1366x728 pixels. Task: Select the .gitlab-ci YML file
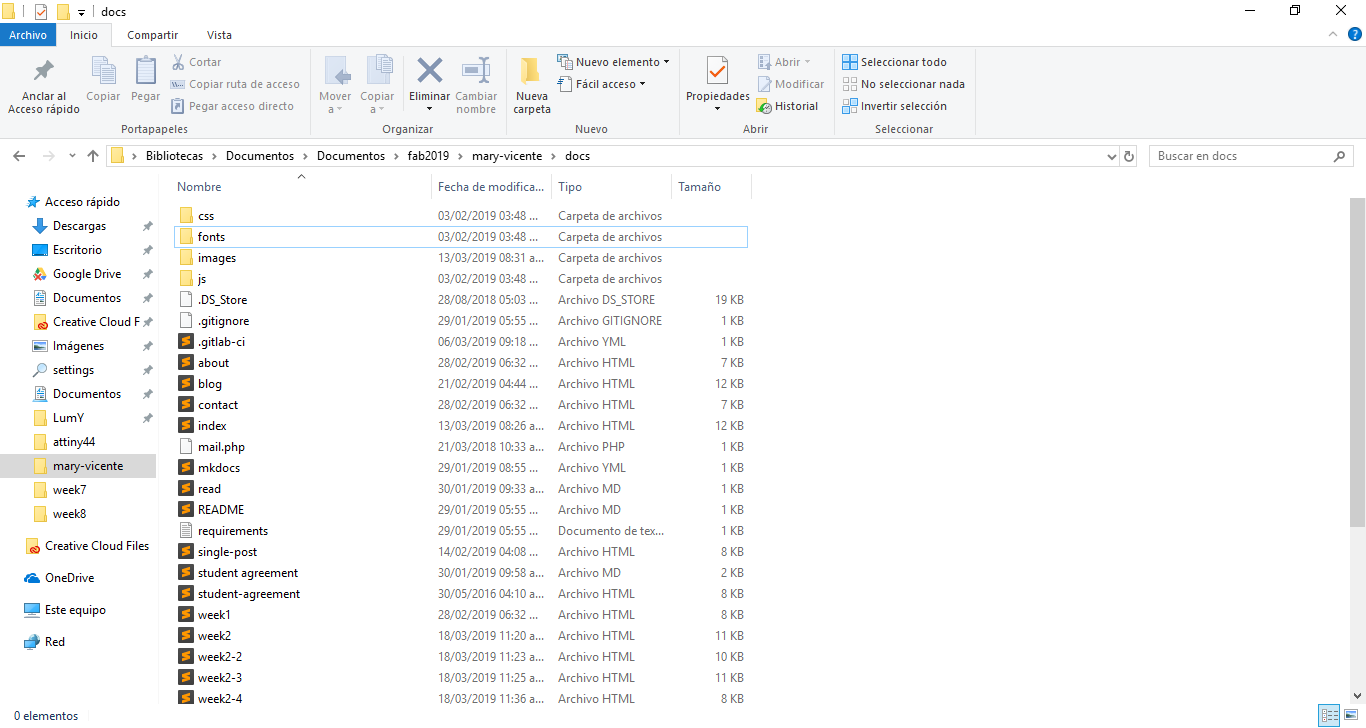[460, 342]
